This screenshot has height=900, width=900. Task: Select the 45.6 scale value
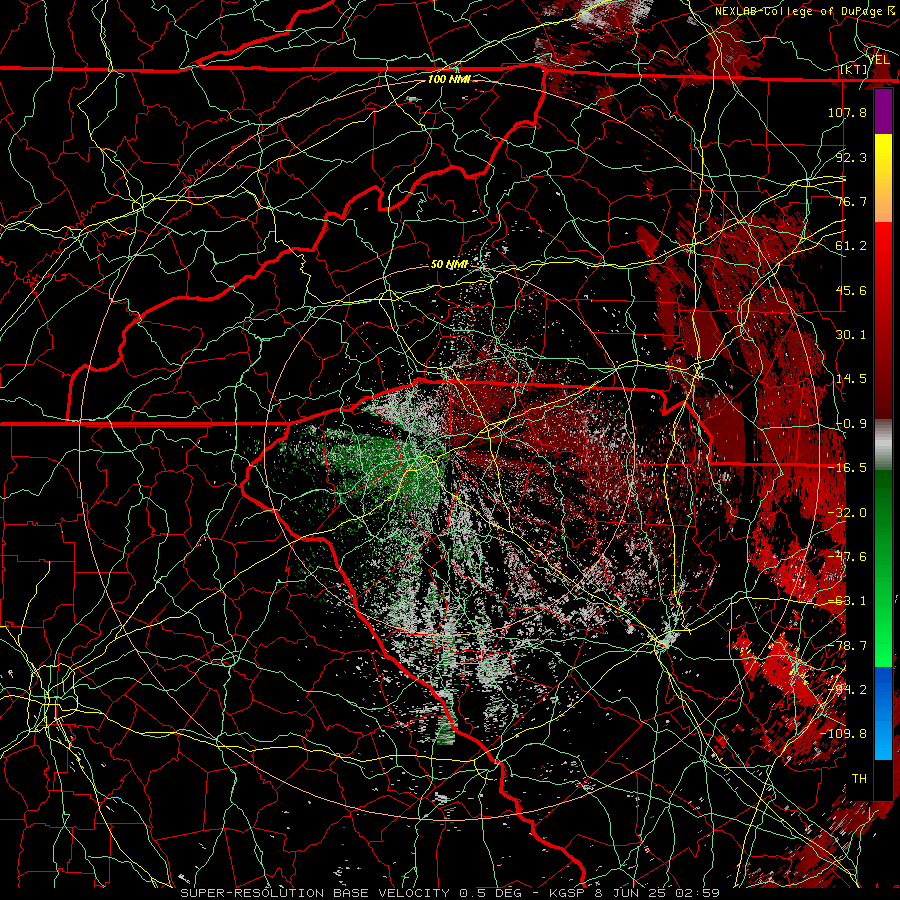click(x=851, y=290)
